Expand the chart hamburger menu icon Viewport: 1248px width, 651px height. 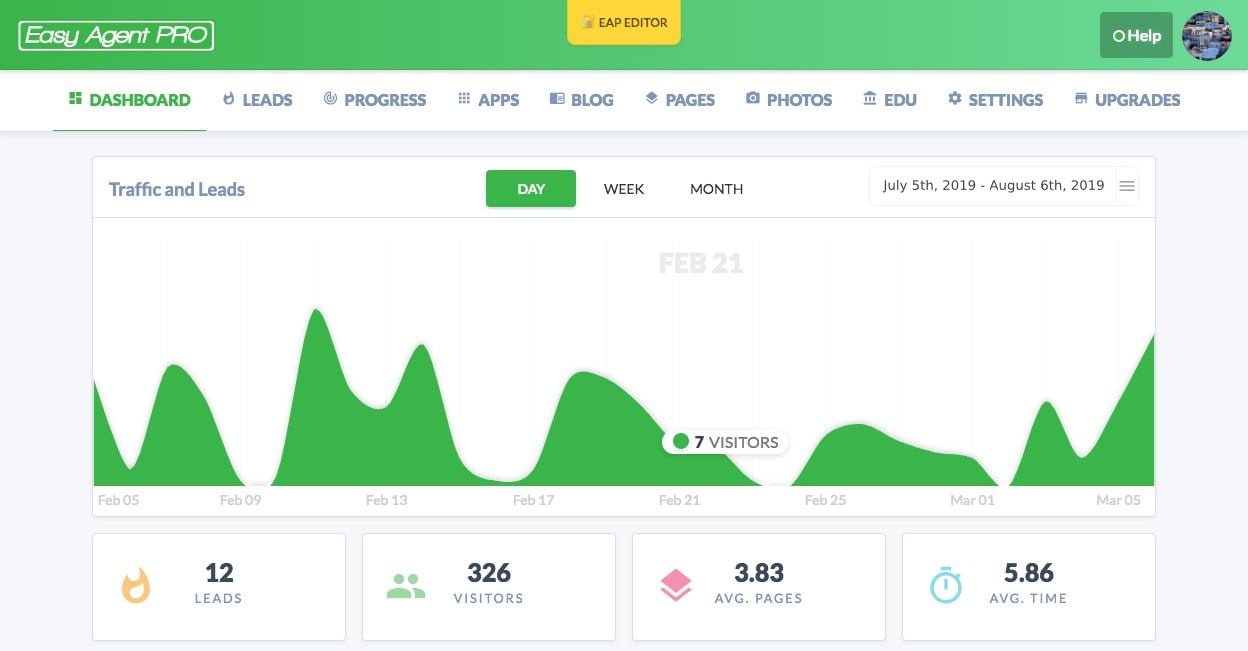(x=1127, y=186)
